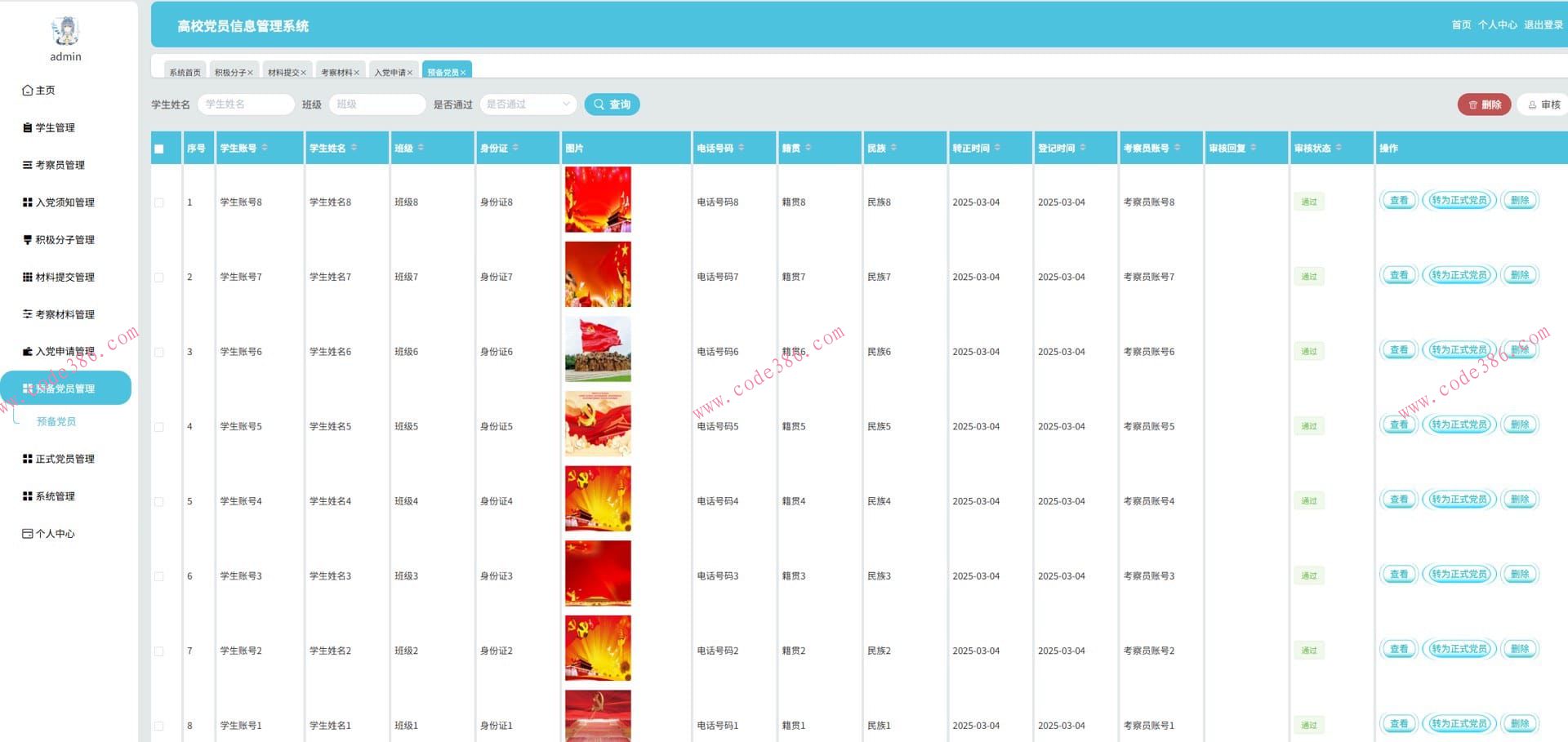
Task: Check the checkbox for row 学生账号8
Action: pos(159,202)
